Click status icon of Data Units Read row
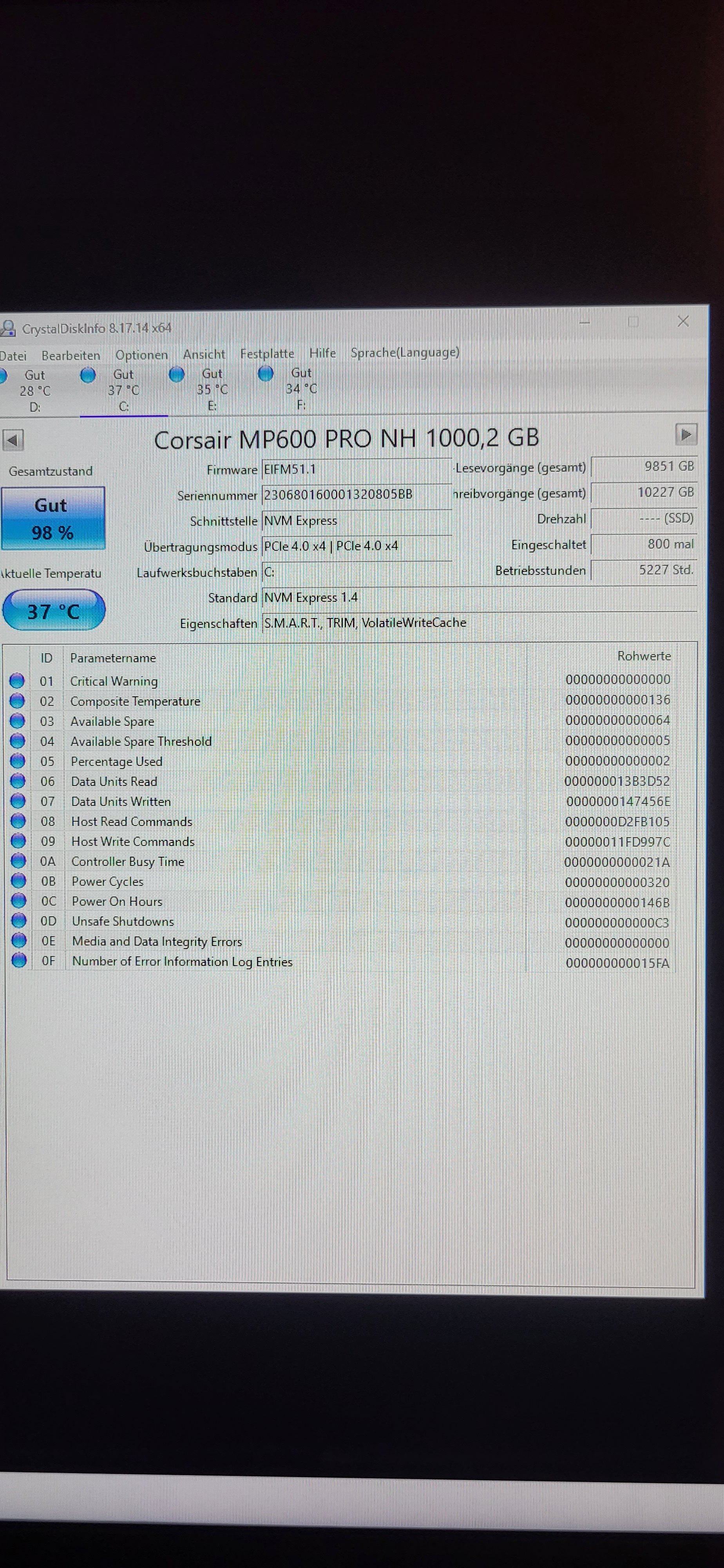Image resolution: width=724 pixels, height=1568 pixels. 18,781
